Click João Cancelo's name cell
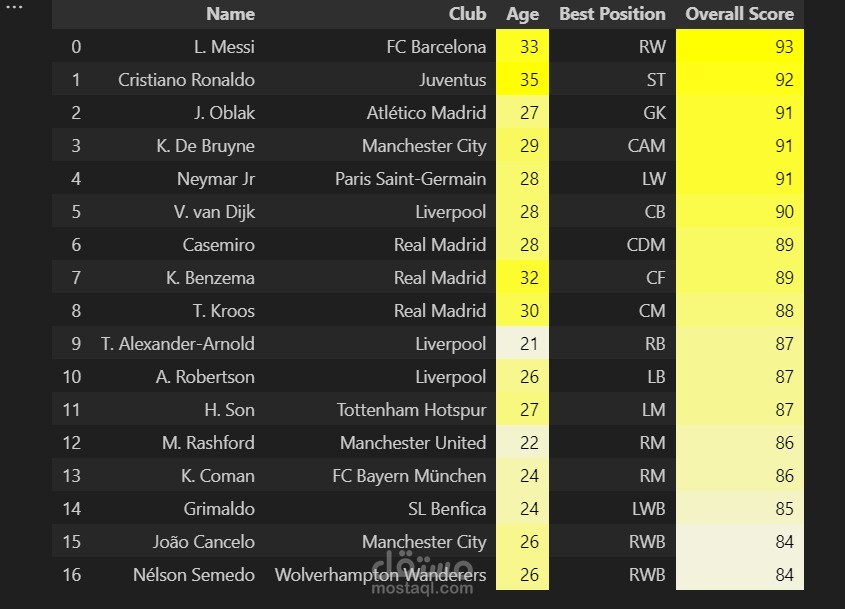845x609 pixels. click(x=203, y=542)
